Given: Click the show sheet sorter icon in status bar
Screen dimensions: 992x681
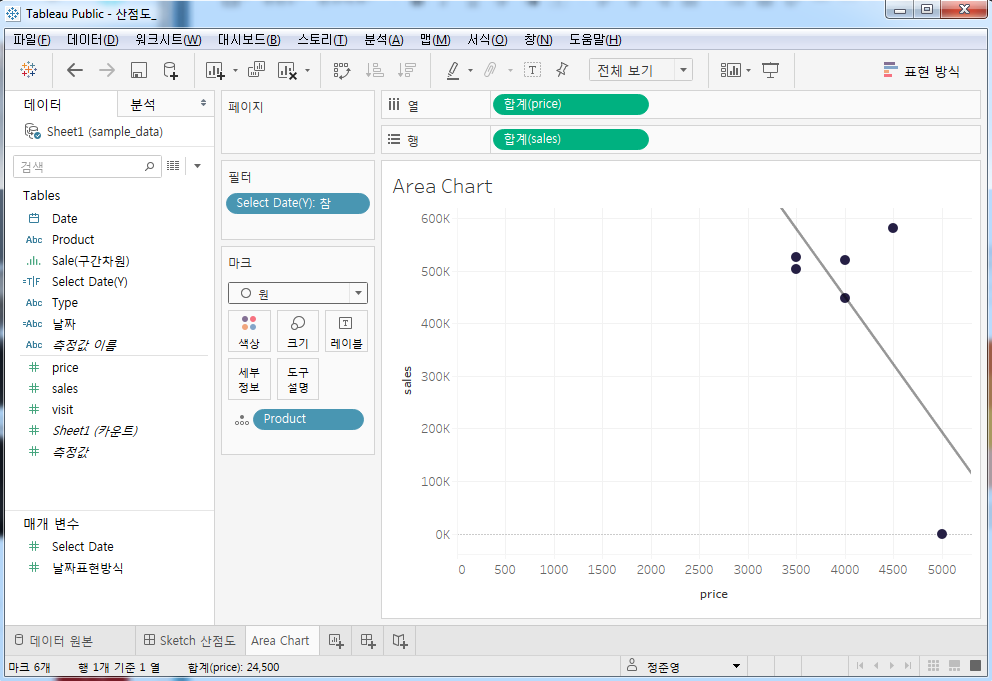Looking at the screenshot, I should pos(933,665).
